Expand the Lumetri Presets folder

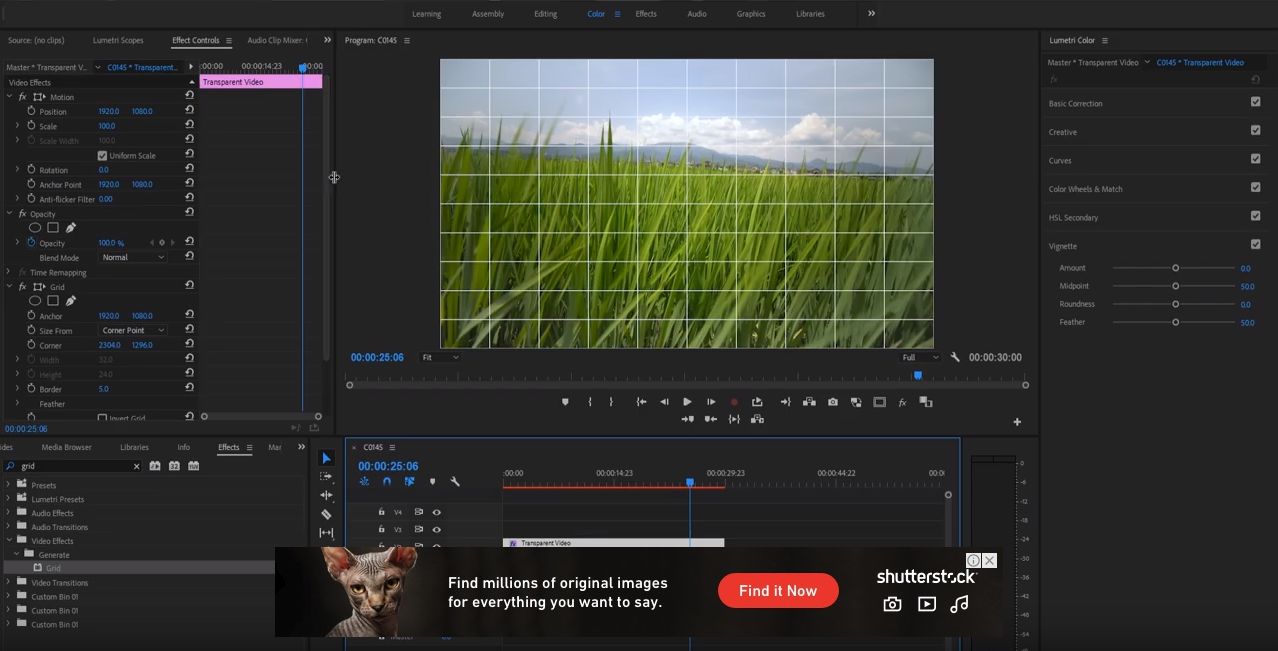(9, 499)
